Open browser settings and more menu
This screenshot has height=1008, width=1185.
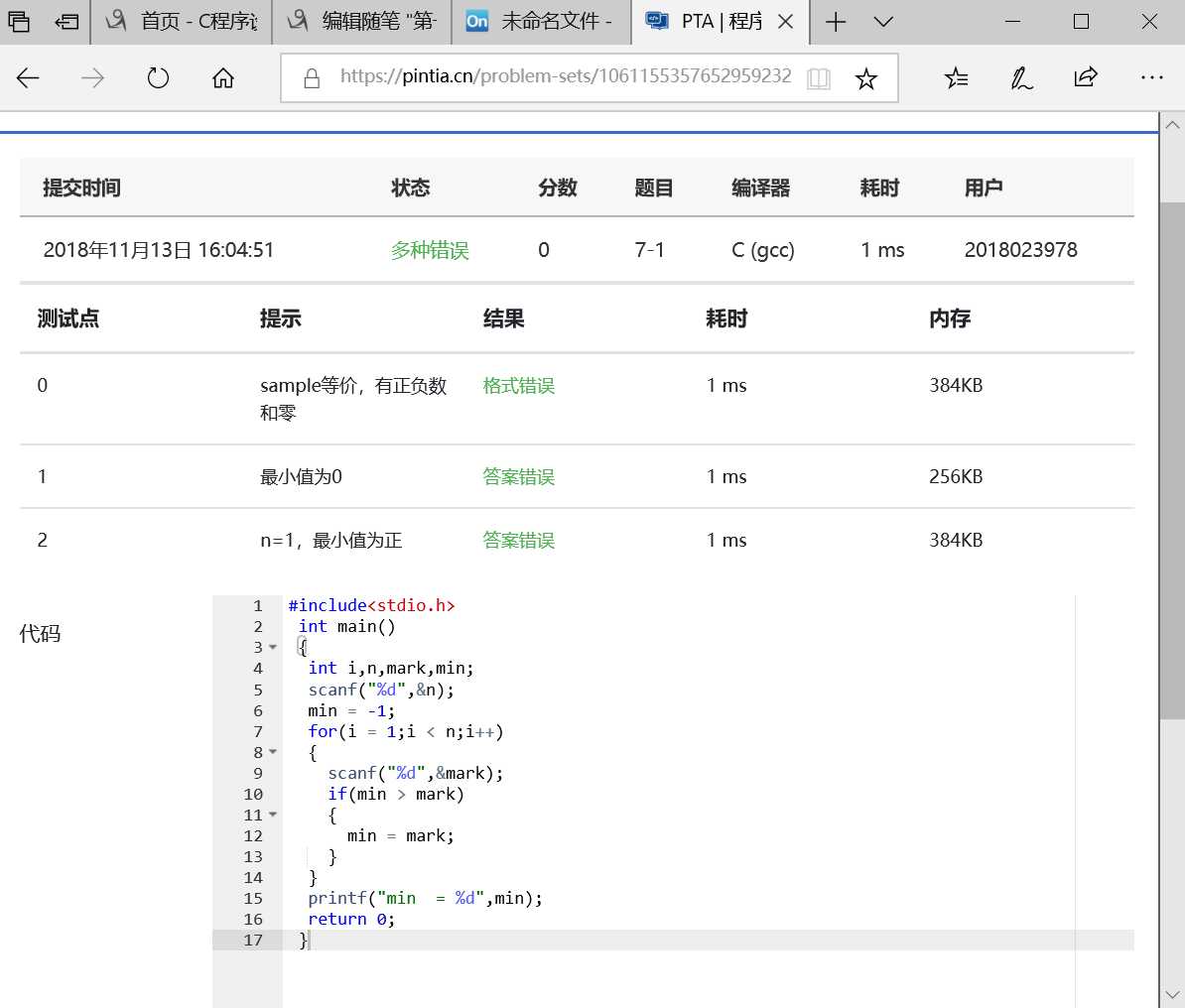click(1151, 77)
